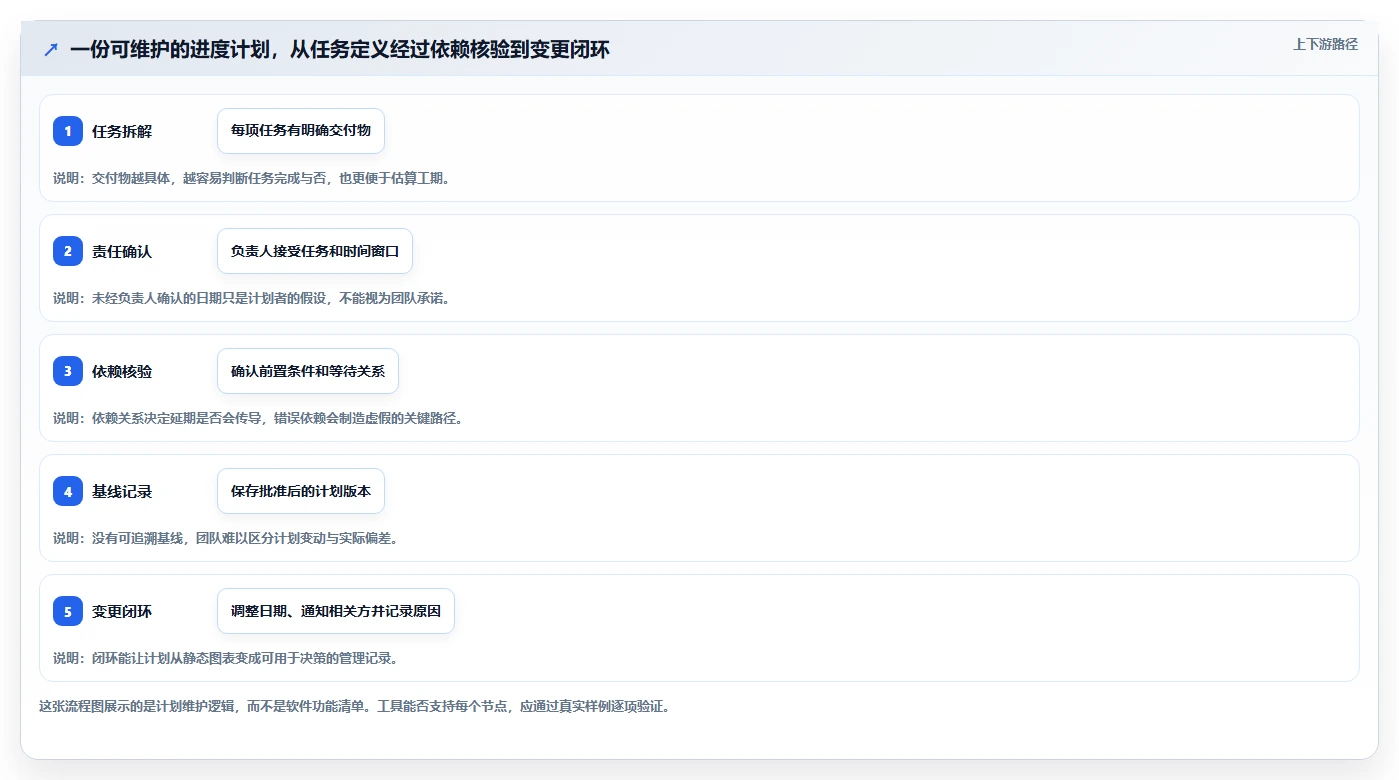Click the 上下游路径 label
The height and width of the screenshot is (780, 1399).
1325,44
